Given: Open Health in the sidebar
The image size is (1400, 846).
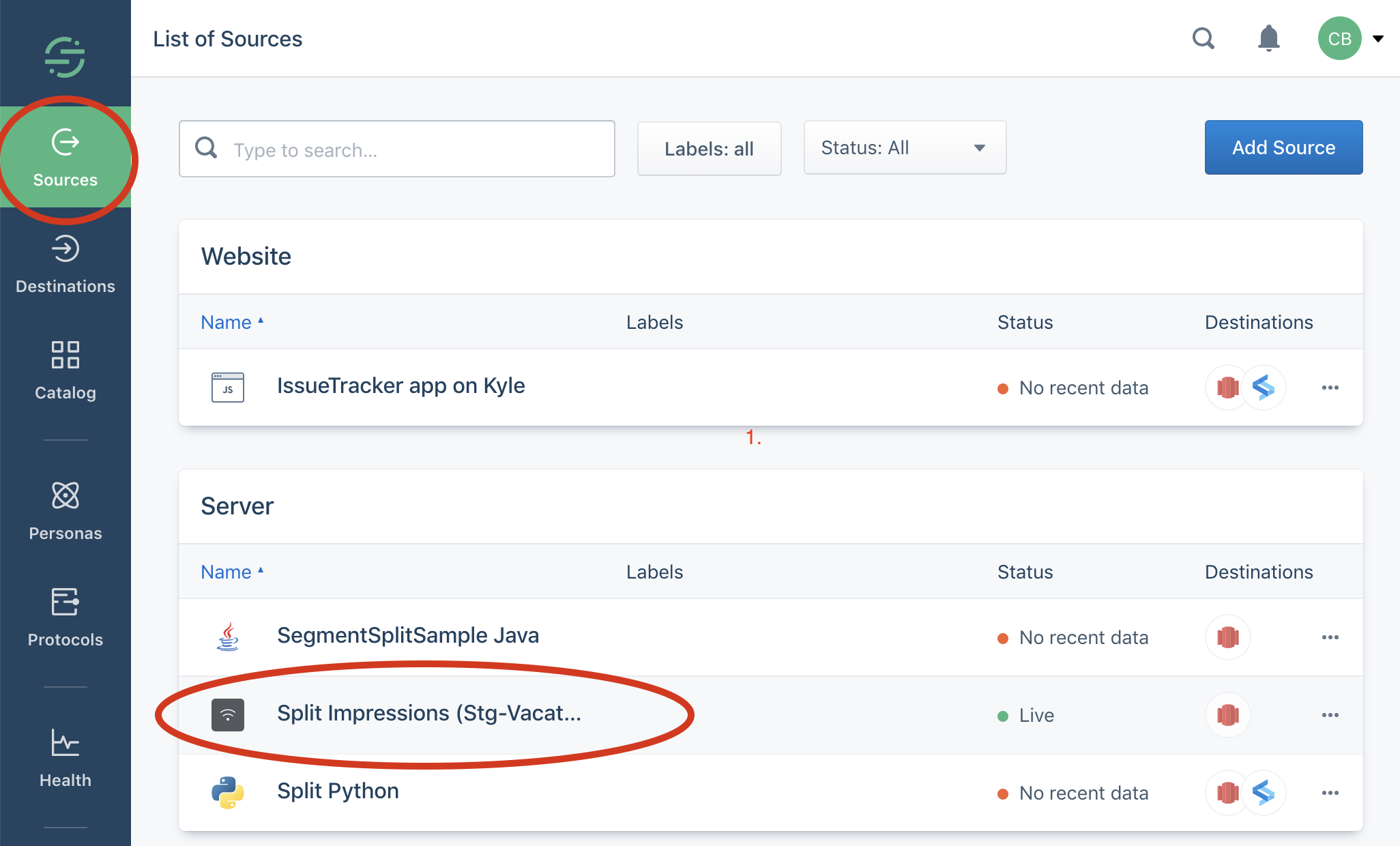Looking at the screenshot, I should coord(65,757).
